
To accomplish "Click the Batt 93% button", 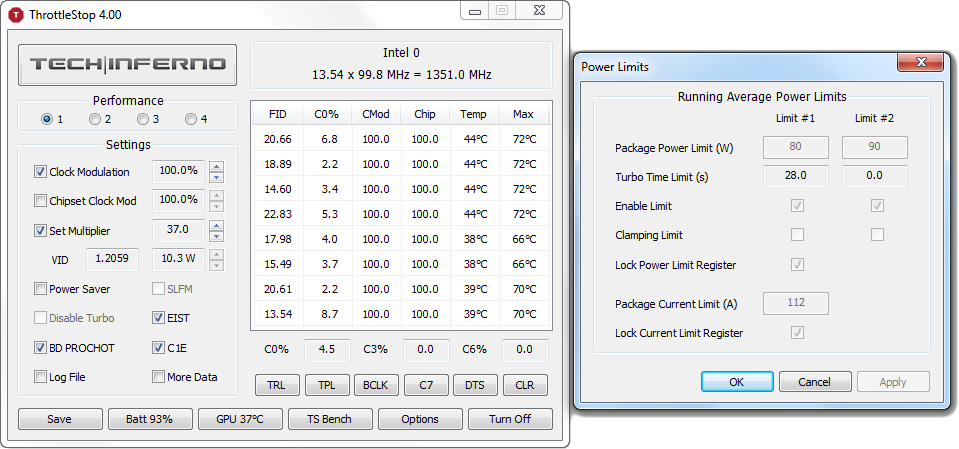I will [150, 419].
